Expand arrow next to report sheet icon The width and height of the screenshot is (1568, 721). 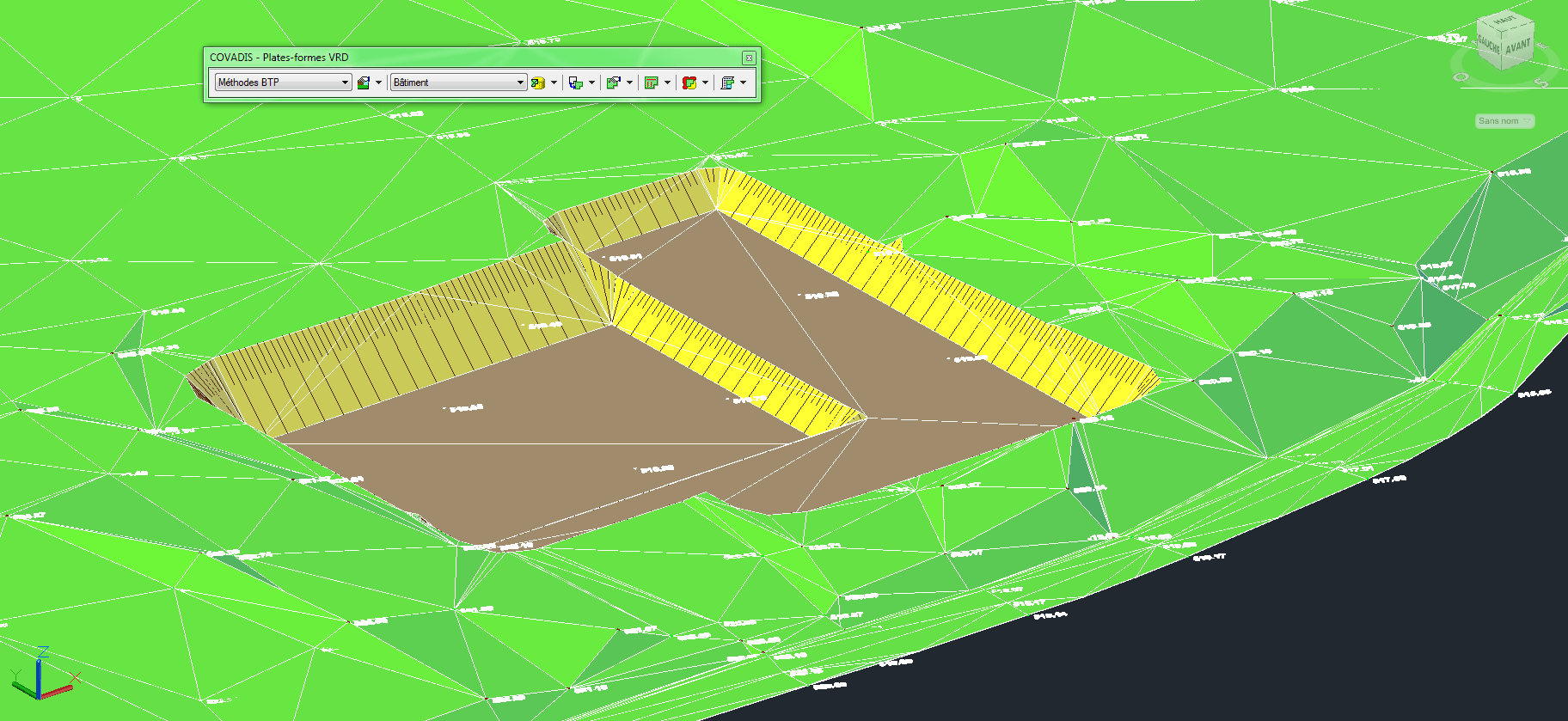743,82
